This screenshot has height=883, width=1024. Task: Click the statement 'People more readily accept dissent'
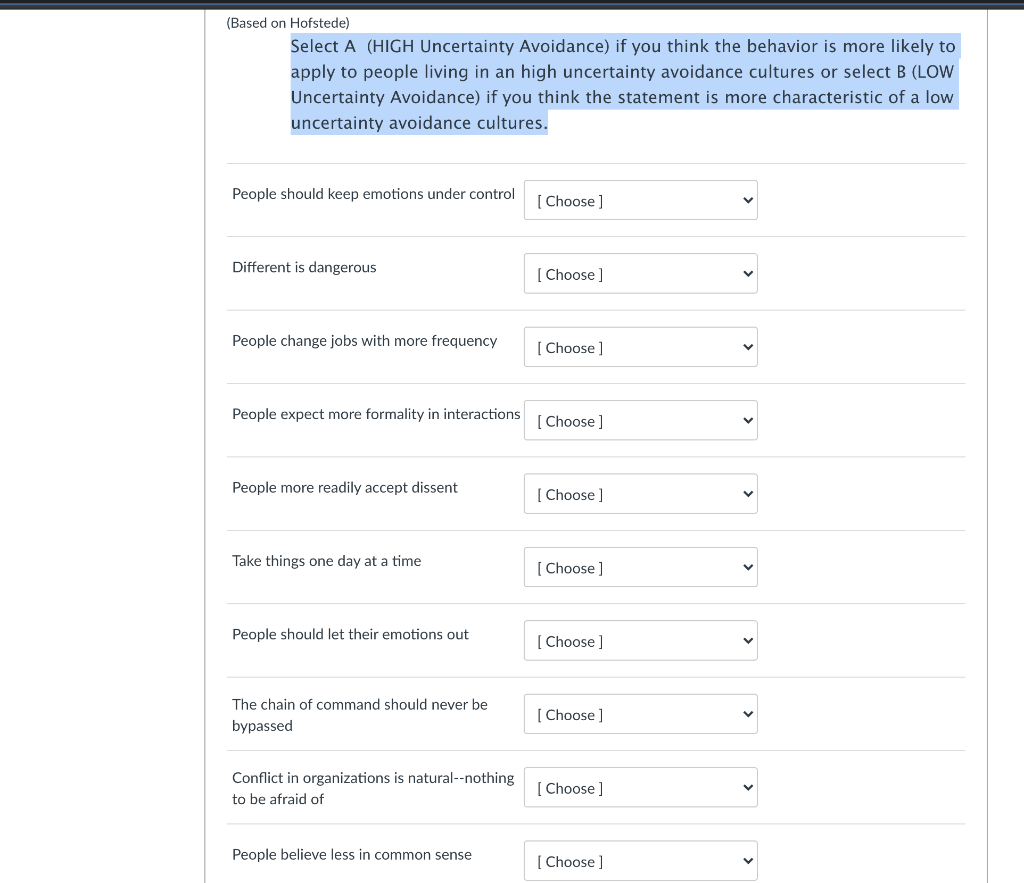point(345,487)
